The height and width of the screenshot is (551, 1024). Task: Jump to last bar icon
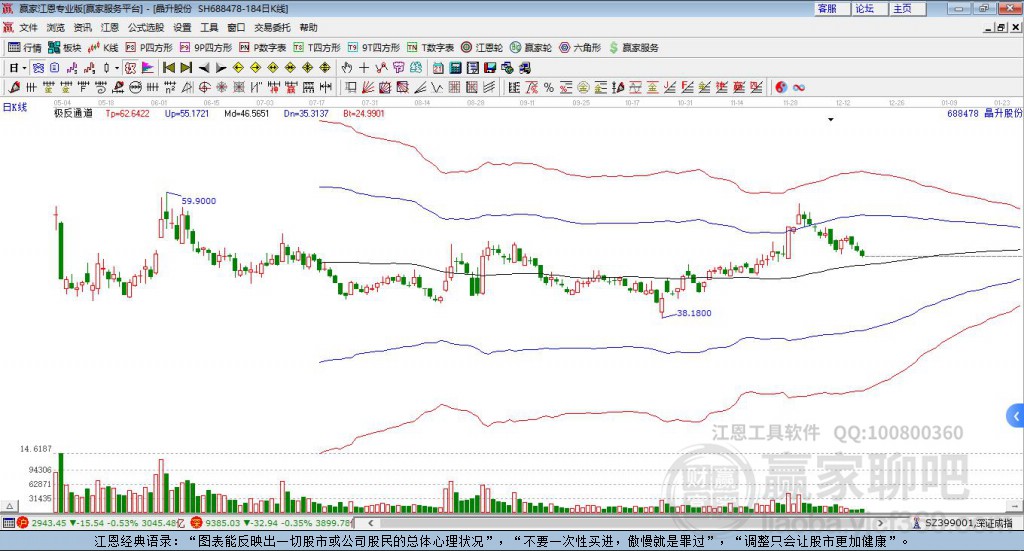[186, 68]
